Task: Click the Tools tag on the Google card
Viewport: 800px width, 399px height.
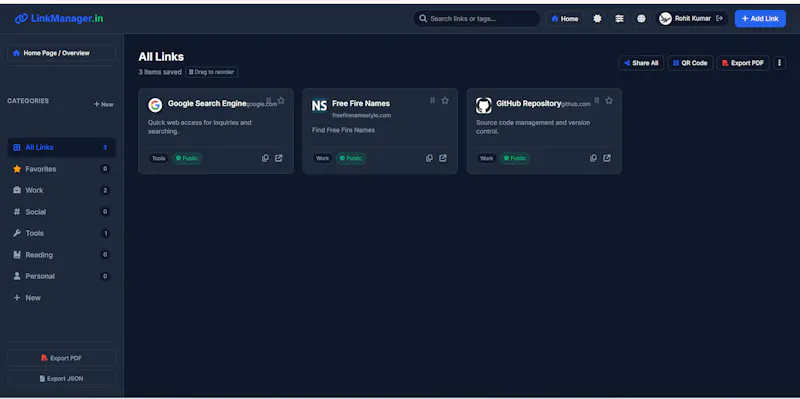Action: [x=159, y=159]
